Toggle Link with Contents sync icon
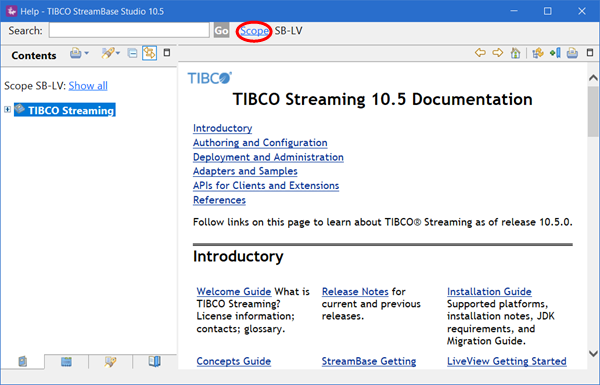The height and width of the screenshot is (385, 600). pyautogui.click(x=149, y=53)
